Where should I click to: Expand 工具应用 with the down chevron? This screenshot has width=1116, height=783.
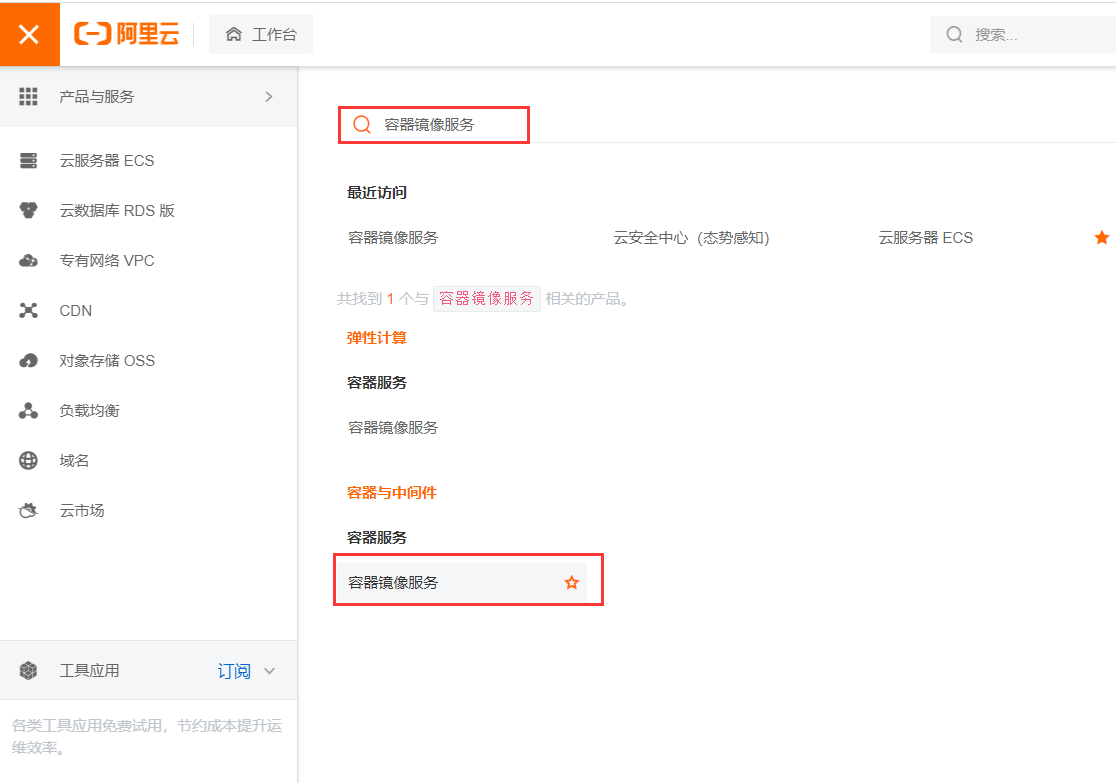(x=269, y=671)
